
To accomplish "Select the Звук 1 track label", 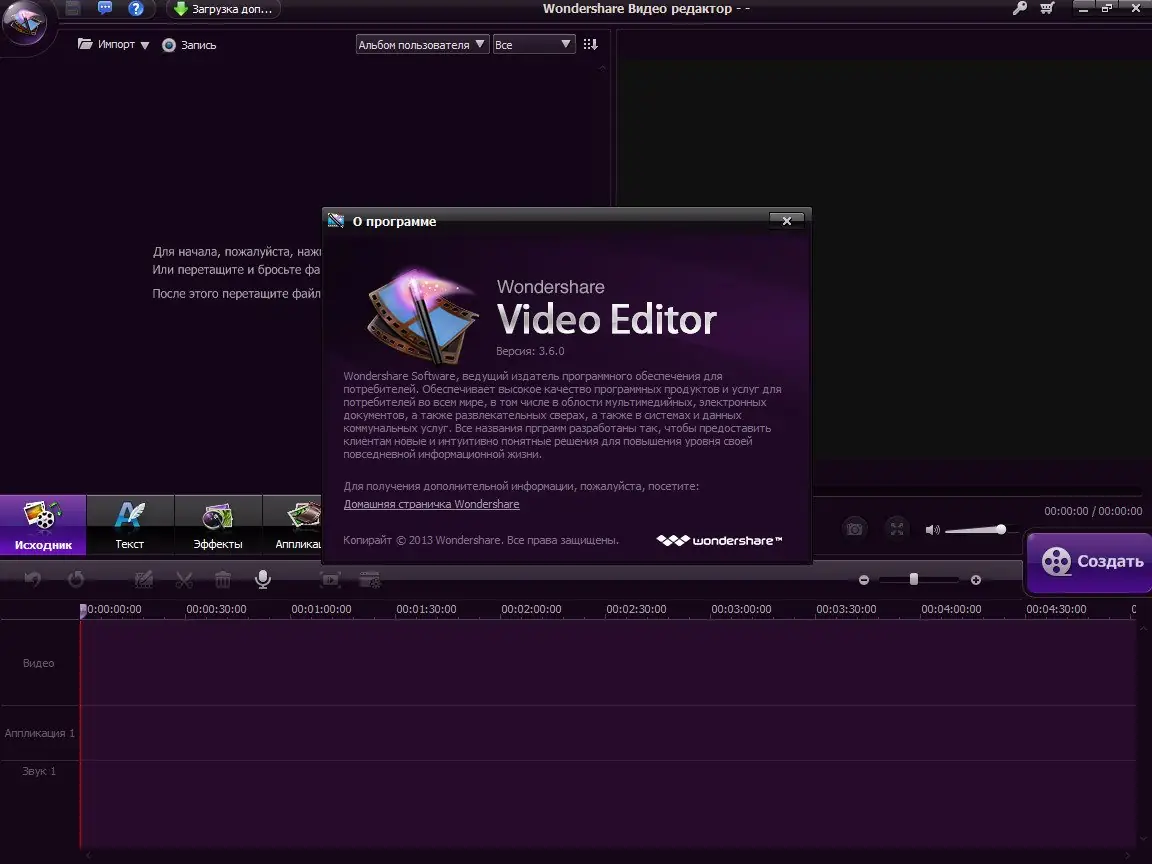I will click(39, 771).
